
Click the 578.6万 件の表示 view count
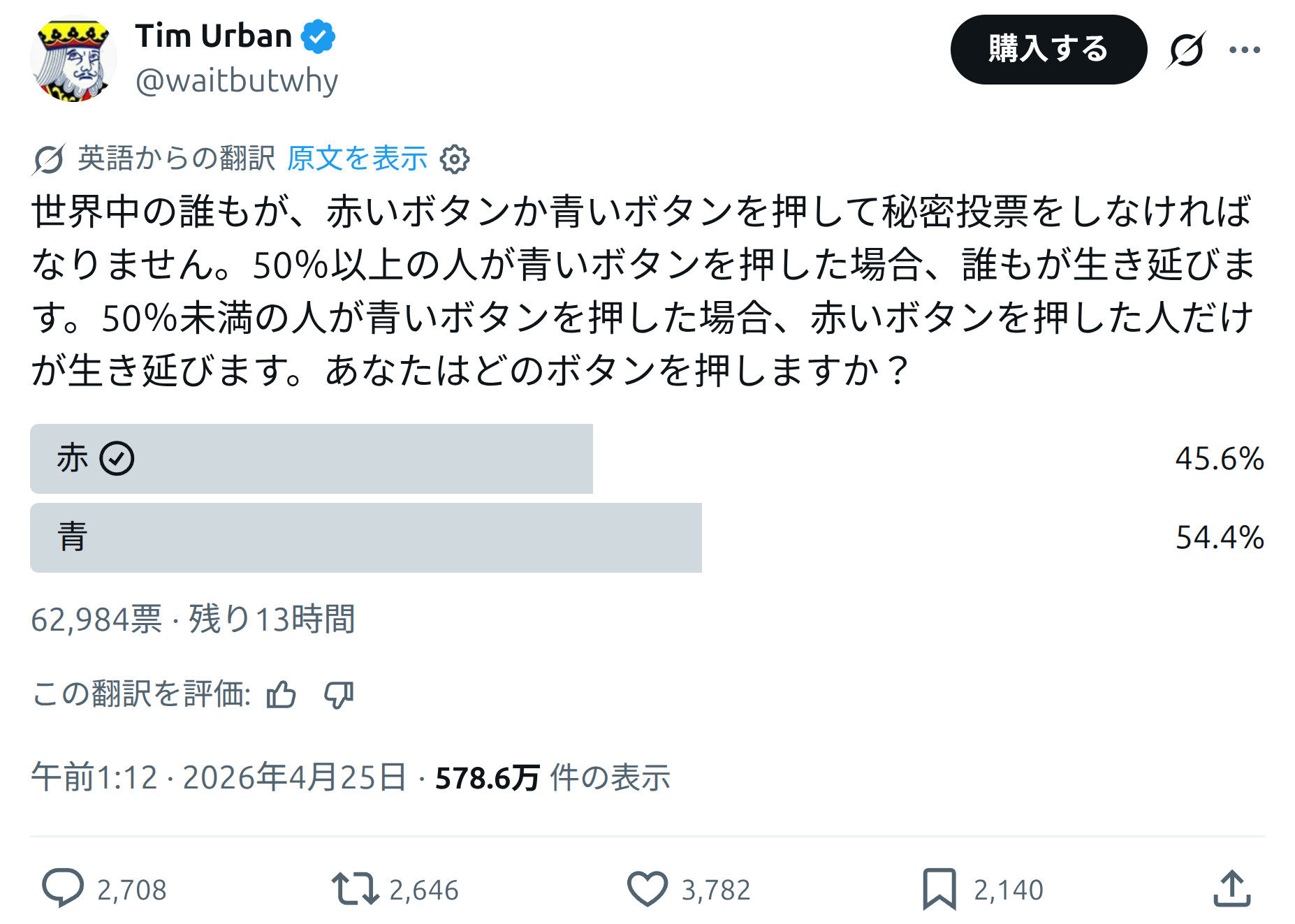pyautogui.click(x=553, y=777)
